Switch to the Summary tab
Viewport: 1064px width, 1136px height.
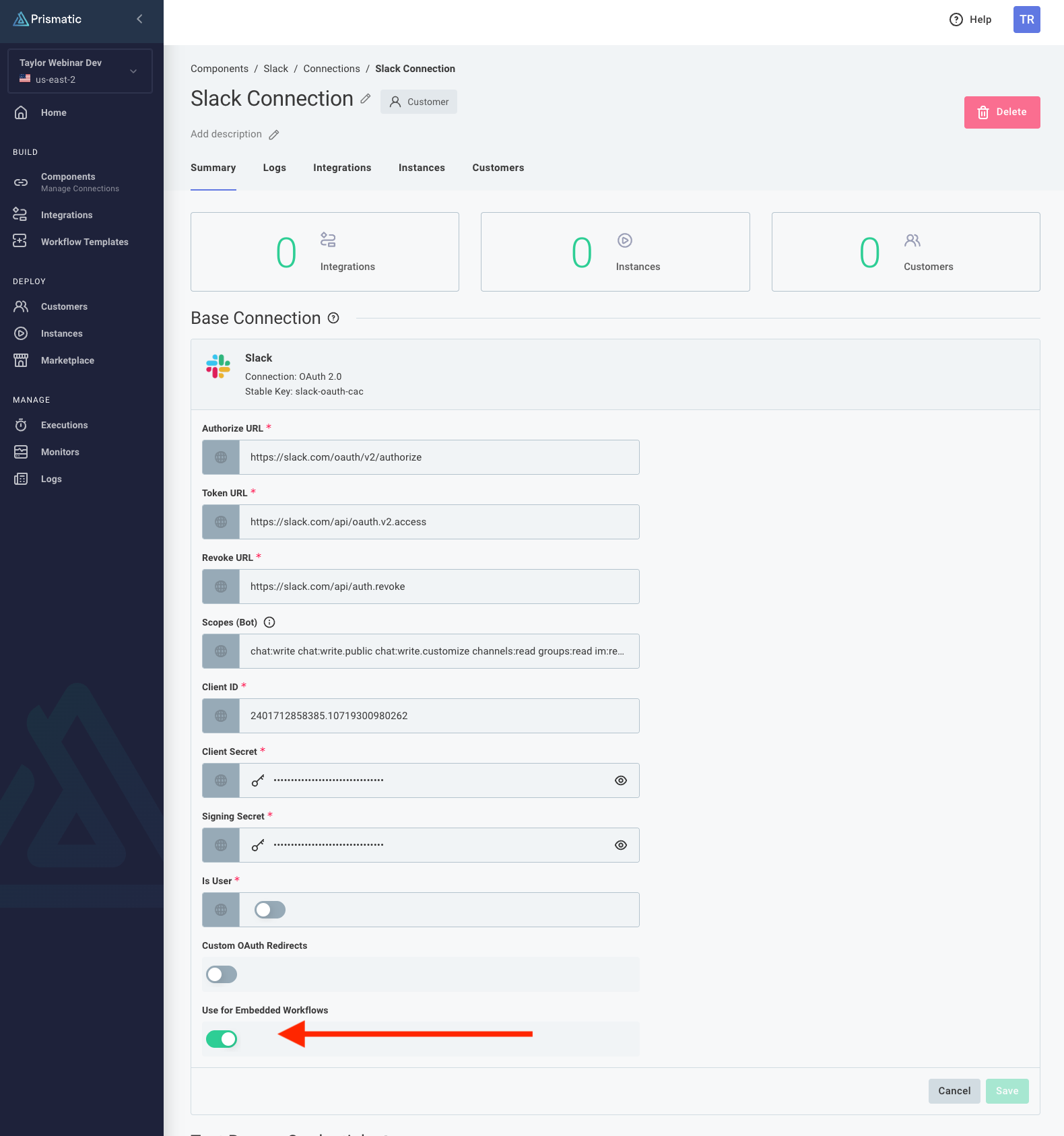pos(213,168)
